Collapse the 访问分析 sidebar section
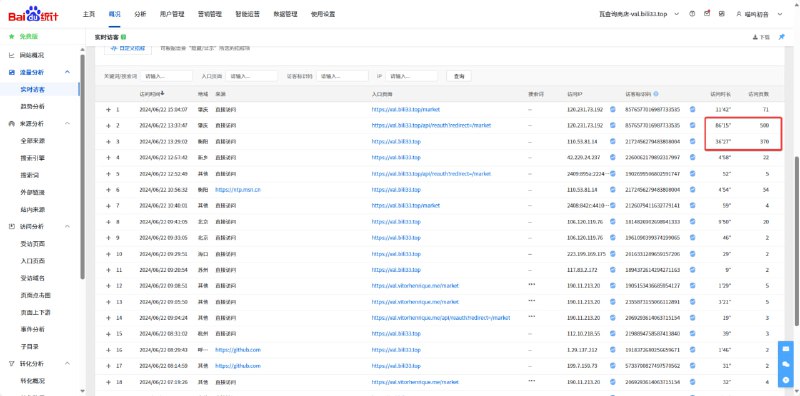The height and width of the screenshot is (396, 800). (67, 226)
